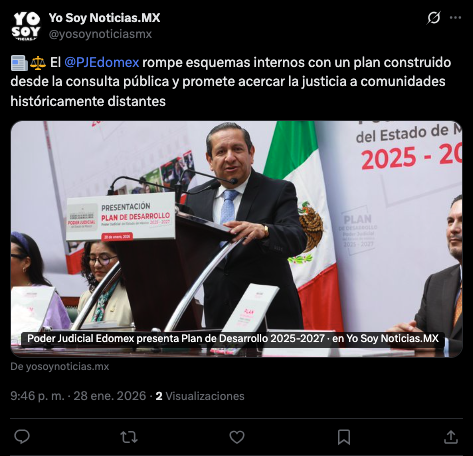The width and height of the screenshot is (473, 456).
Task: Bookmark this post
Action: point(344,437)
